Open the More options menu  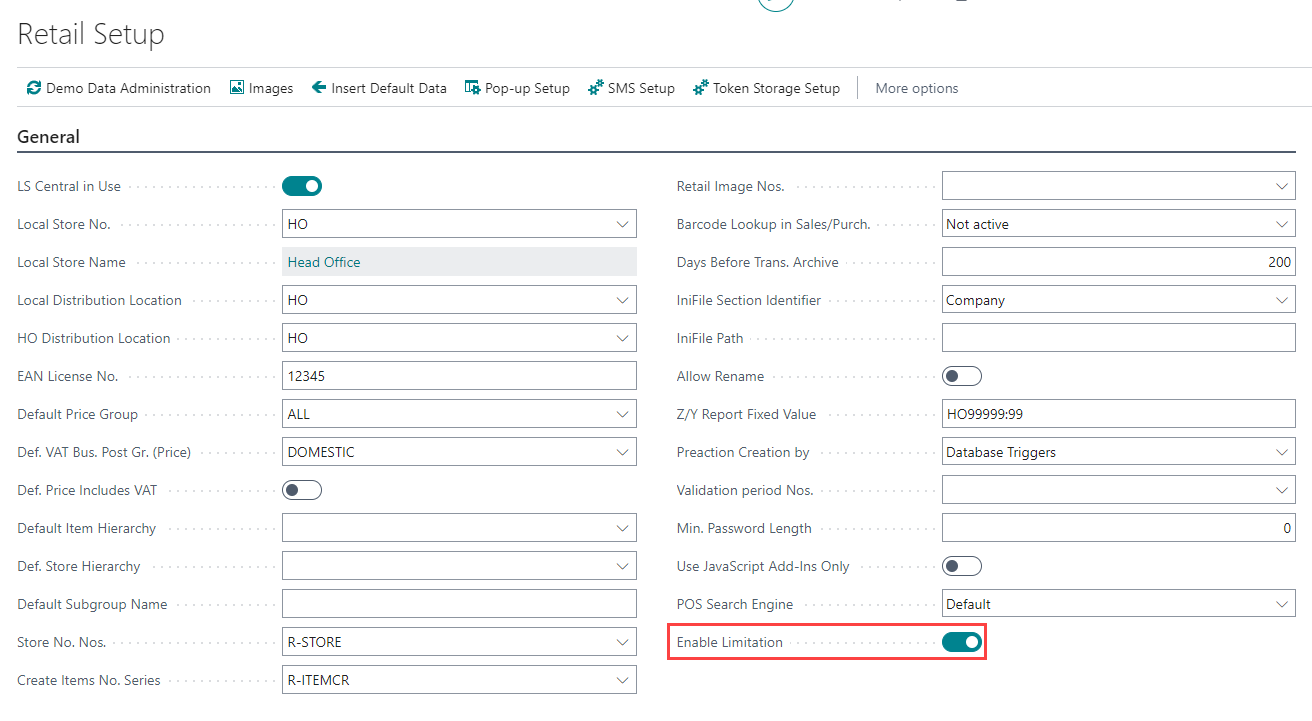click(x=916, y=88)
